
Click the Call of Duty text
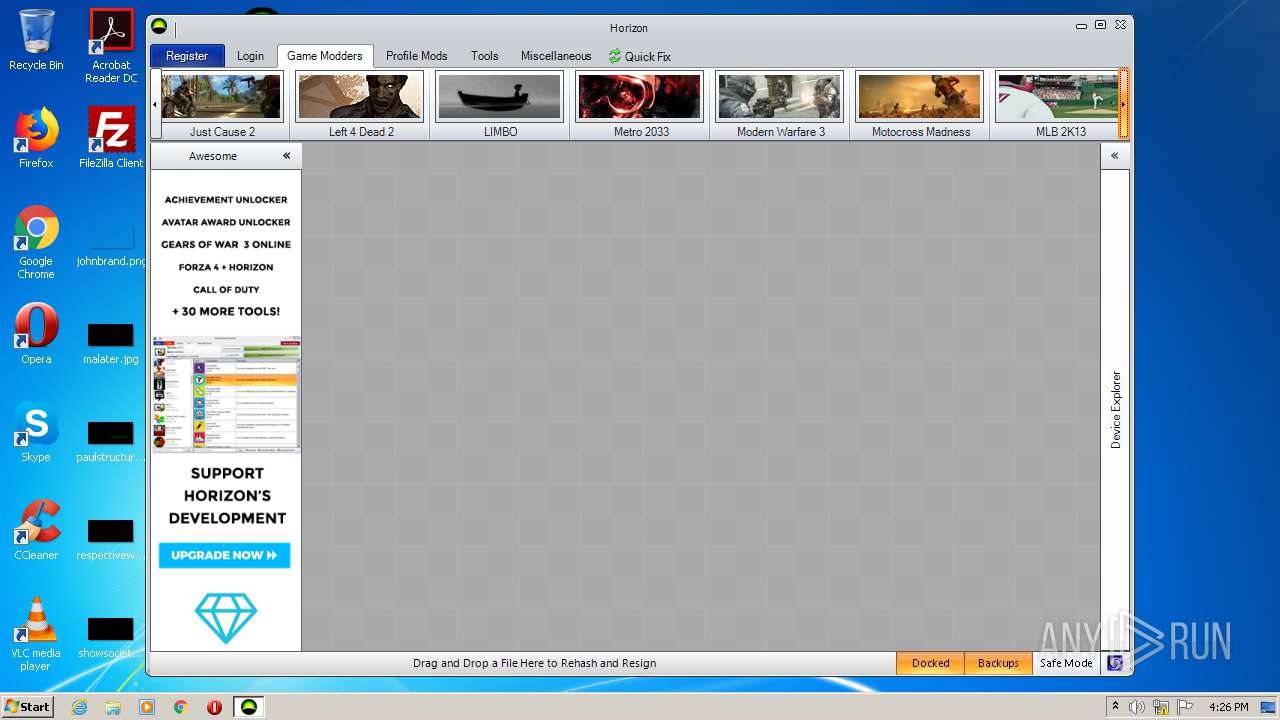point(226,289)
